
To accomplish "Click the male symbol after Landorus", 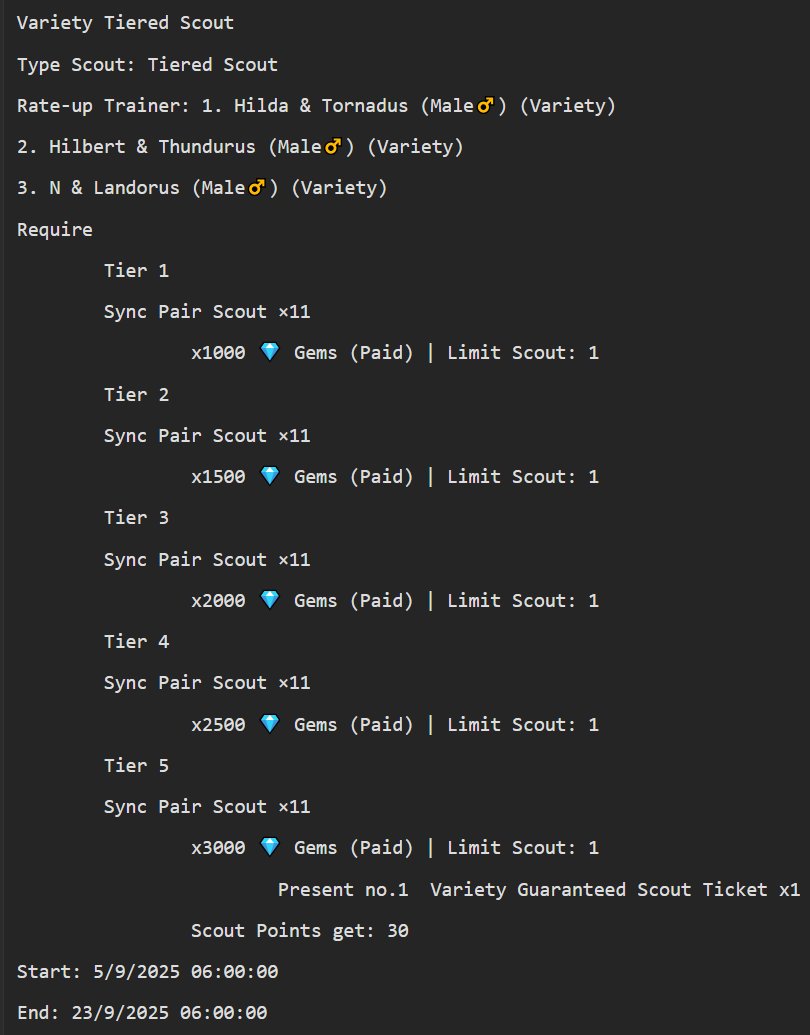I will click(x=257, y=187).
